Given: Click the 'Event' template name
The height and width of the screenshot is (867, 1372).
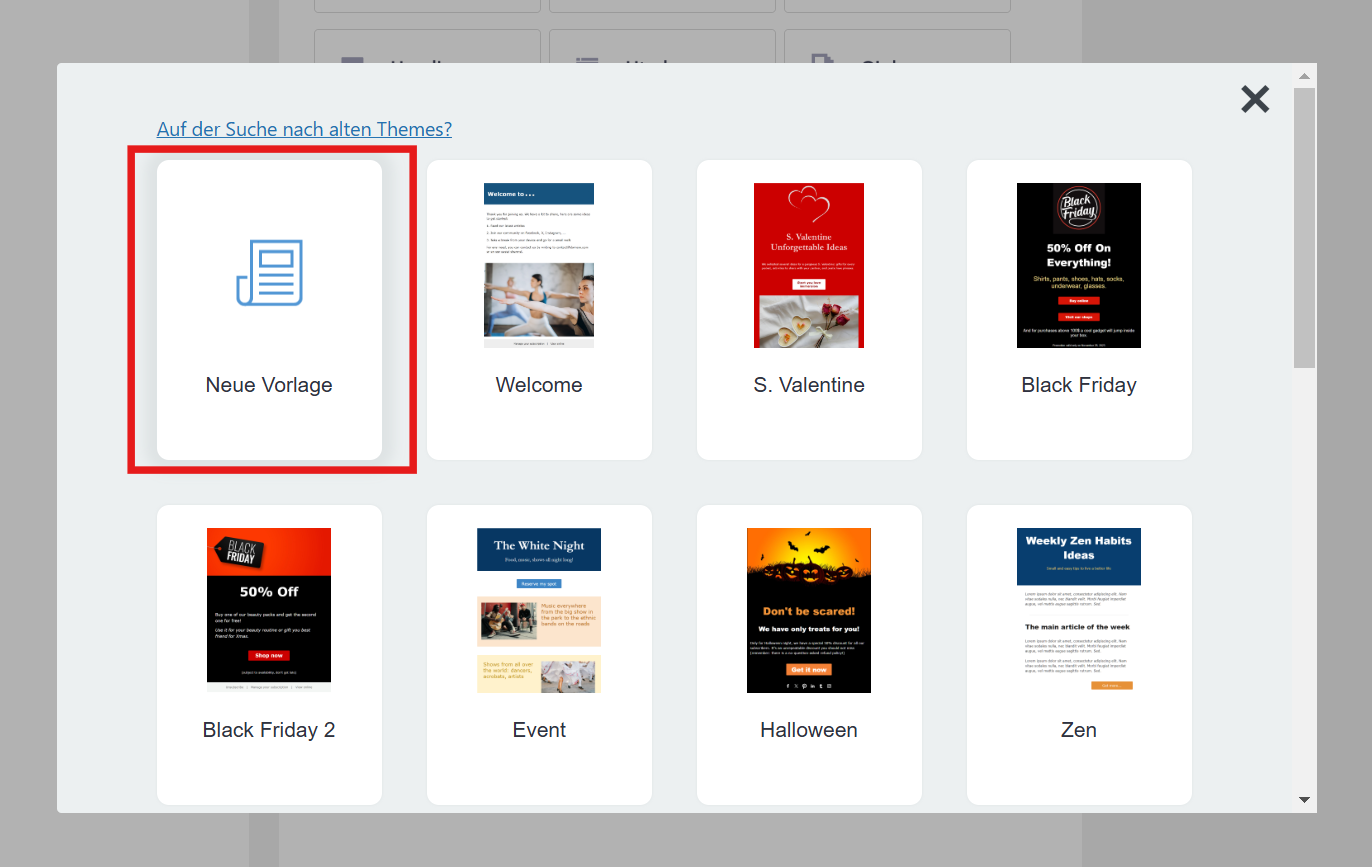Looking at the screenshot, I should coord(539,730).
